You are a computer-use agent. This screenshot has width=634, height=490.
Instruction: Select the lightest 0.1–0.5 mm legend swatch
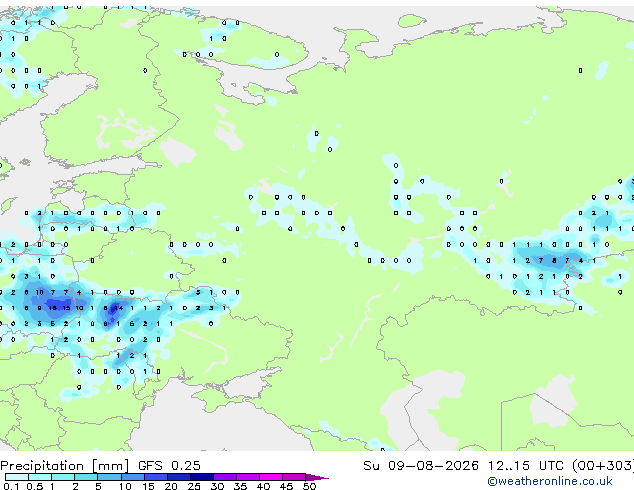pos(17,477)
